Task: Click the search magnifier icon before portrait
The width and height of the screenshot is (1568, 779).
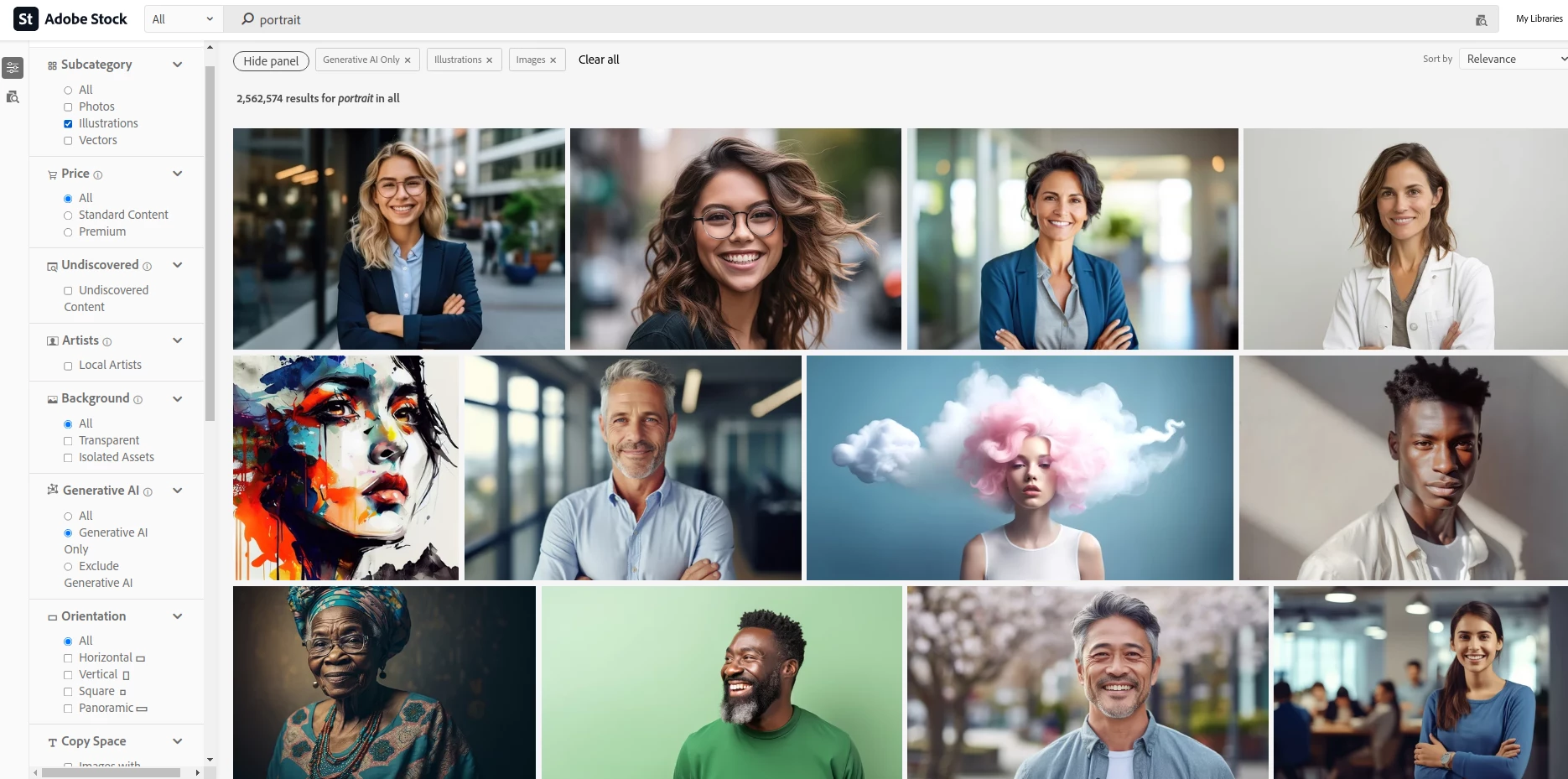Action: [247, 18]
